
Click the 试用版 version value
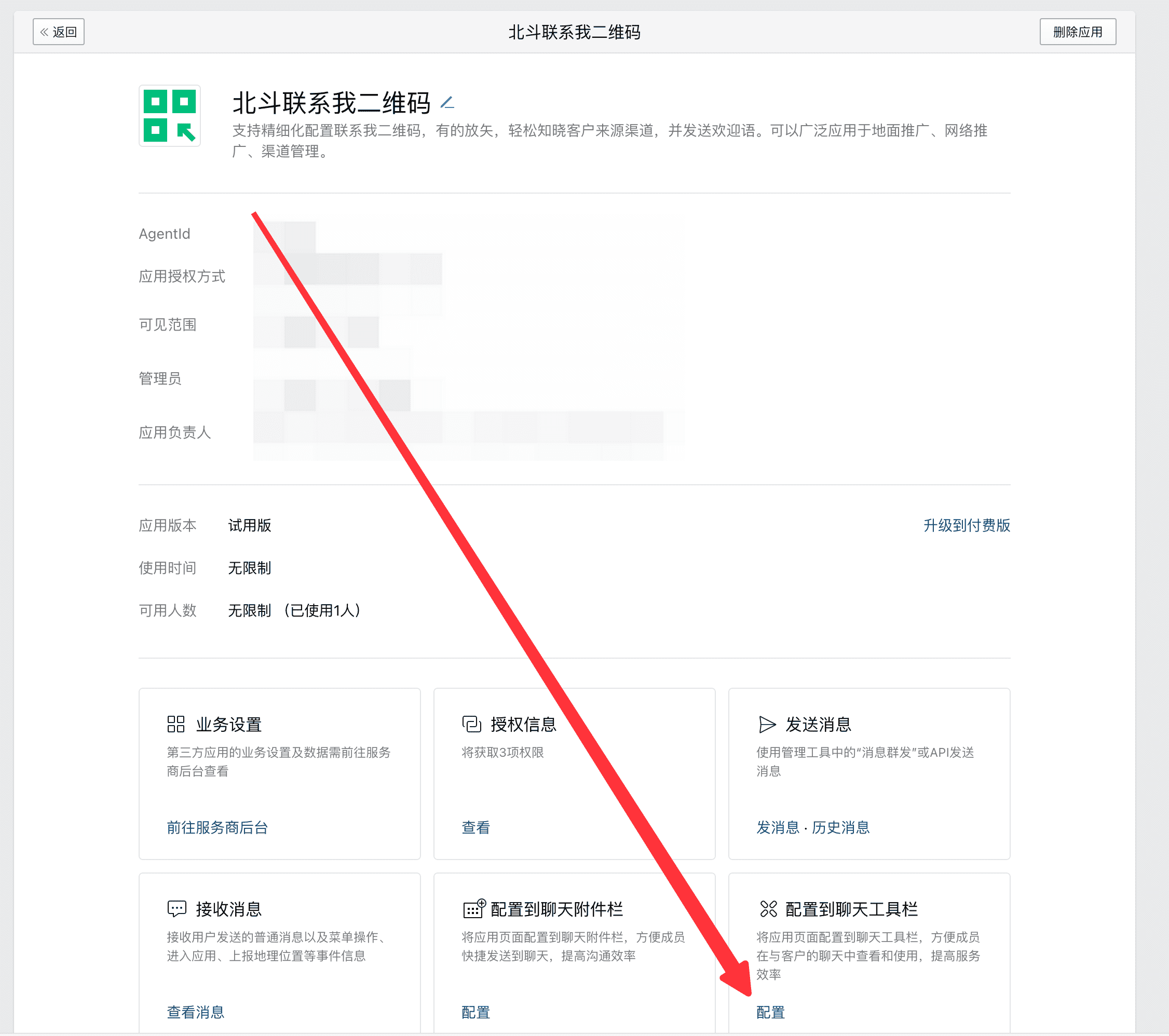(249, 525)
